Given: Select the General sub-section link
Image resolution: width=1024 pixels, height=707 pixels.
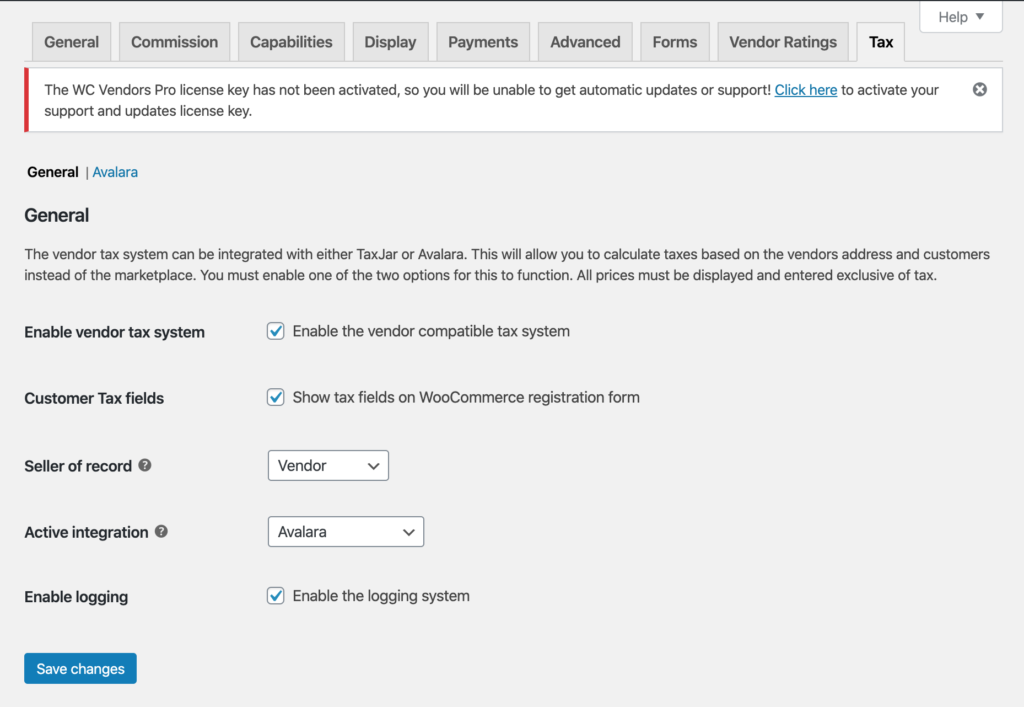Looking at the screenshot, I should click(x=52, y=172).
